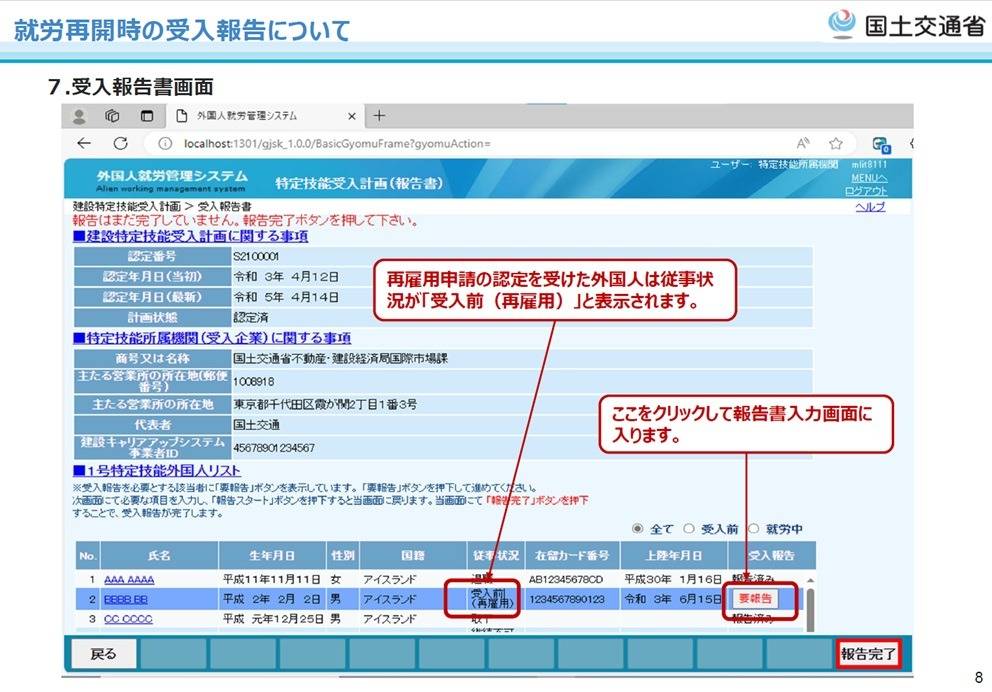Select the 全て radio button
Viewport: 992px width, 692px height.
pyautogui.click(x=637, y=528)
